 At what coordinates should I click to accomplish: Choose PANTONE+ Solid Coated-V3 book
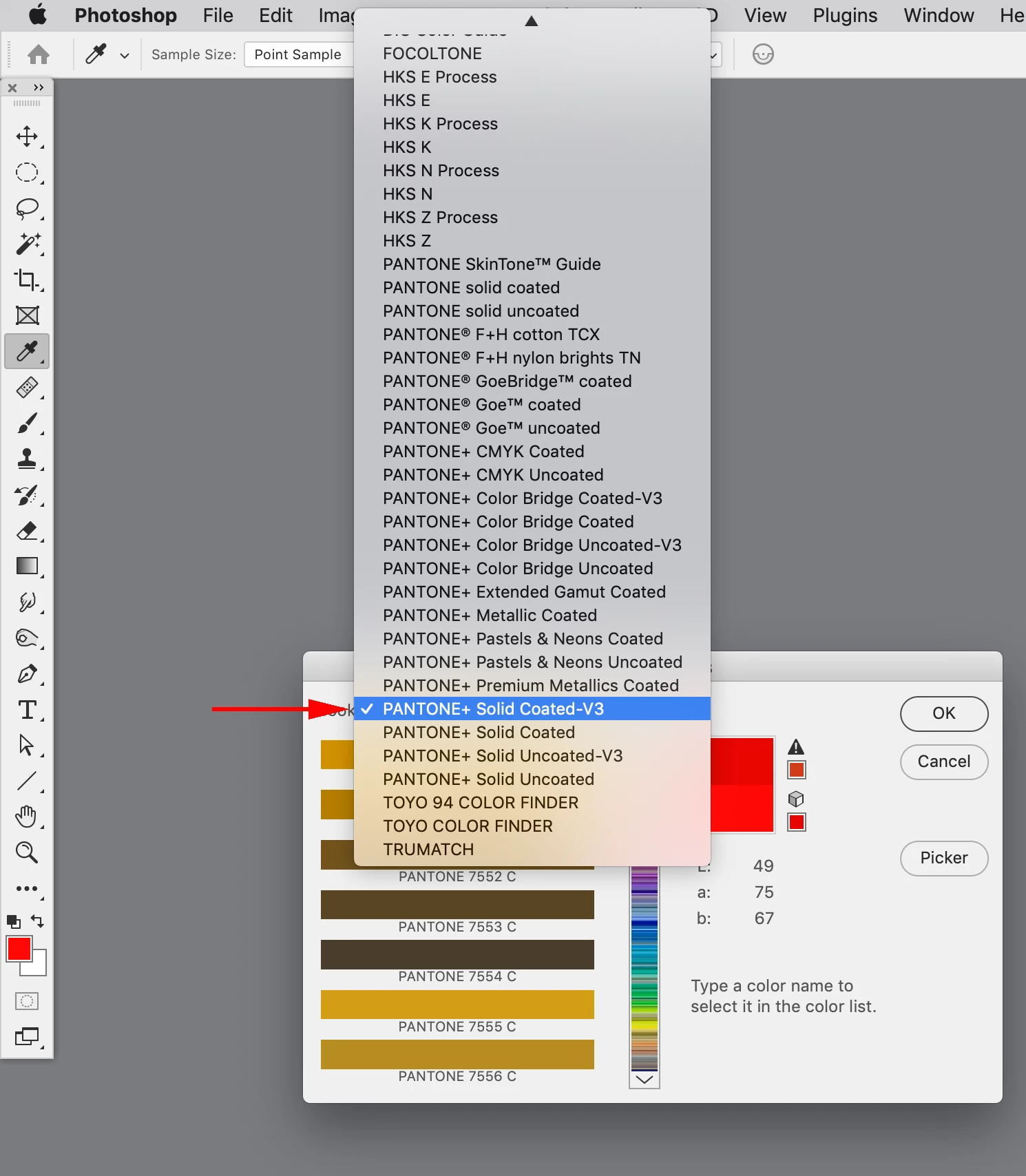pyautogui.click(x=532, y=708)
